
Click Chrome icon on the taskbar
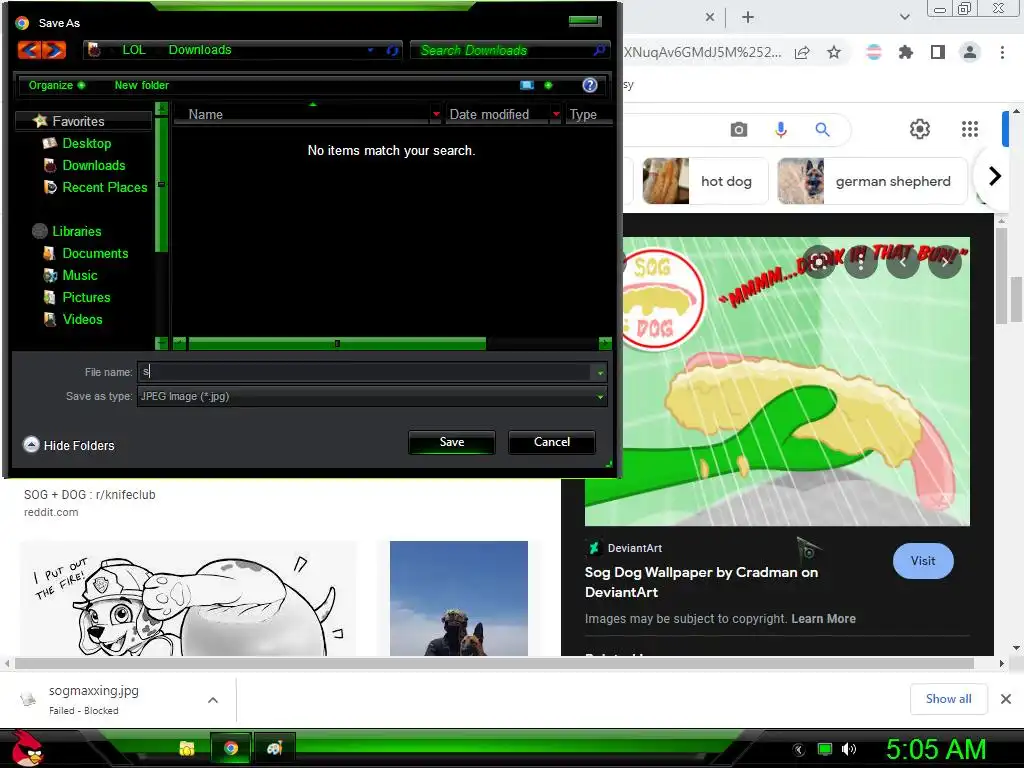pyautogui.click(x=231, y=748)
